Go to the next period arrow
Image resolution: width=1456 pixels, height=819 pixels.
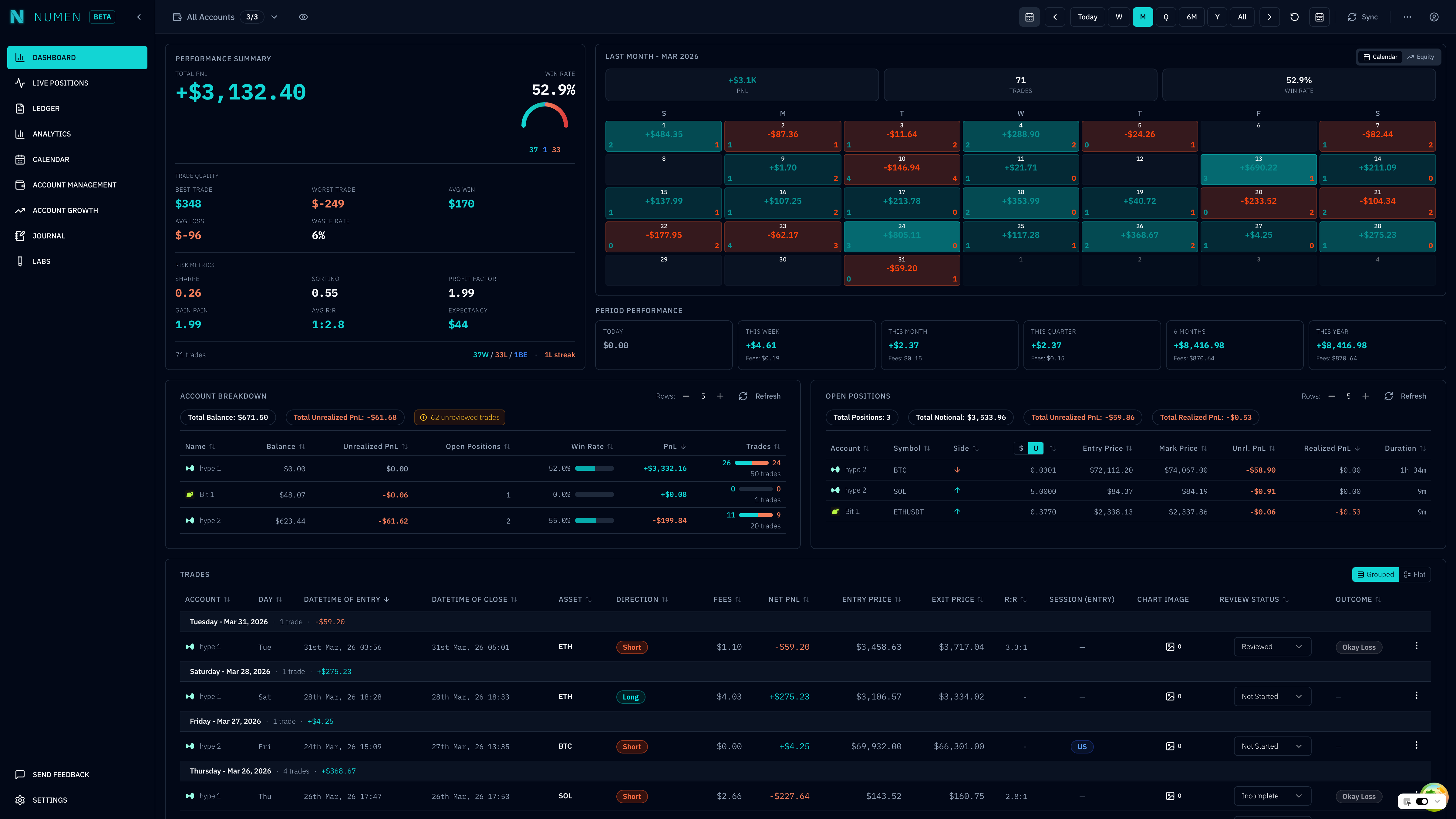tap(1269, 17)
